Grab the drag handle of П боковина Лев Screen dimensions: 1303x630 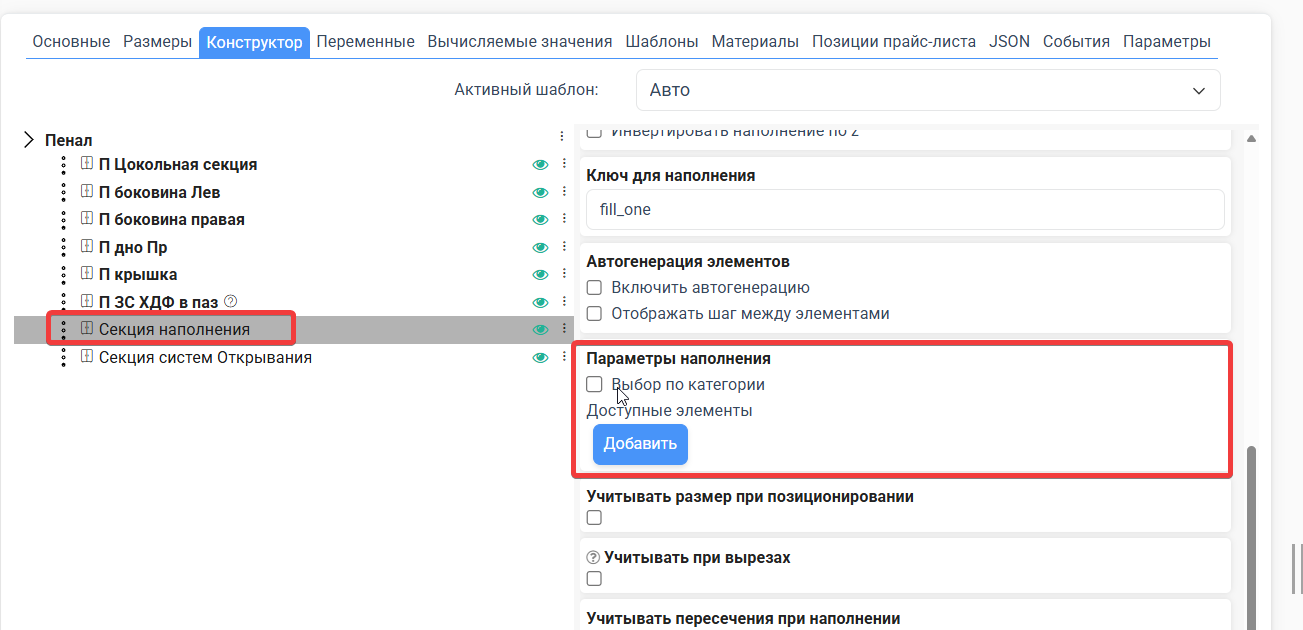pyautogui.click(x=63, y=192)
